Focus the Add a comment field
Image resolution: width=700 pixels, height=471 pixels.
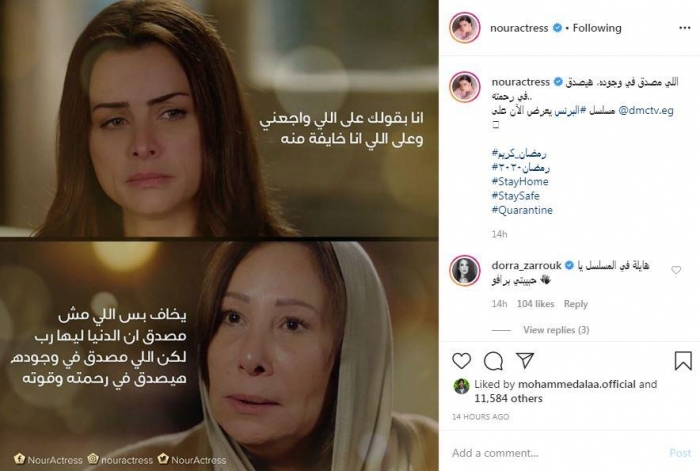point(556,453)
